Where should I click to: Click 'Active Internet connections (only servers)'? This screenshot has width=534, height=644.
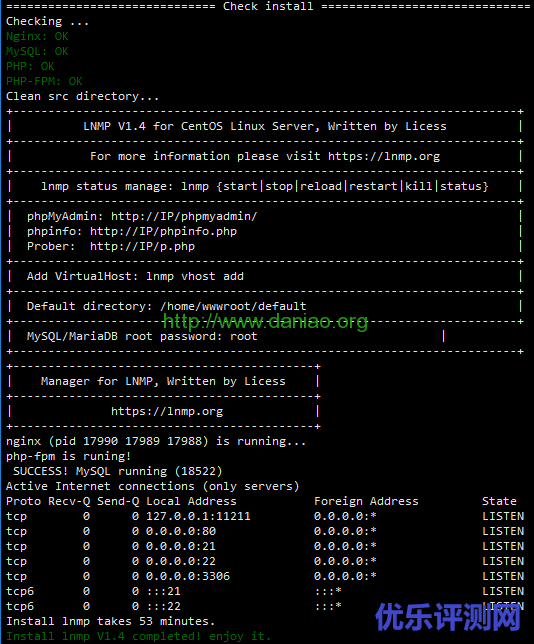[152, 486]
